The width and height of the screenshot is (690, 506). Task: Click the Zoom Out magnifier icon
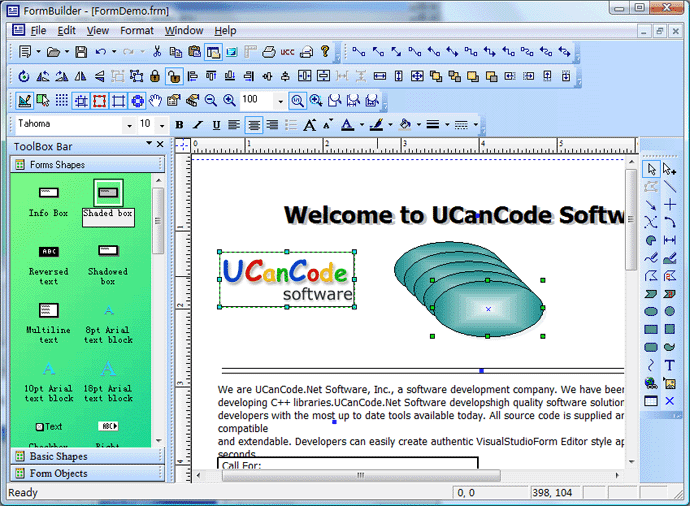(211, 101)
